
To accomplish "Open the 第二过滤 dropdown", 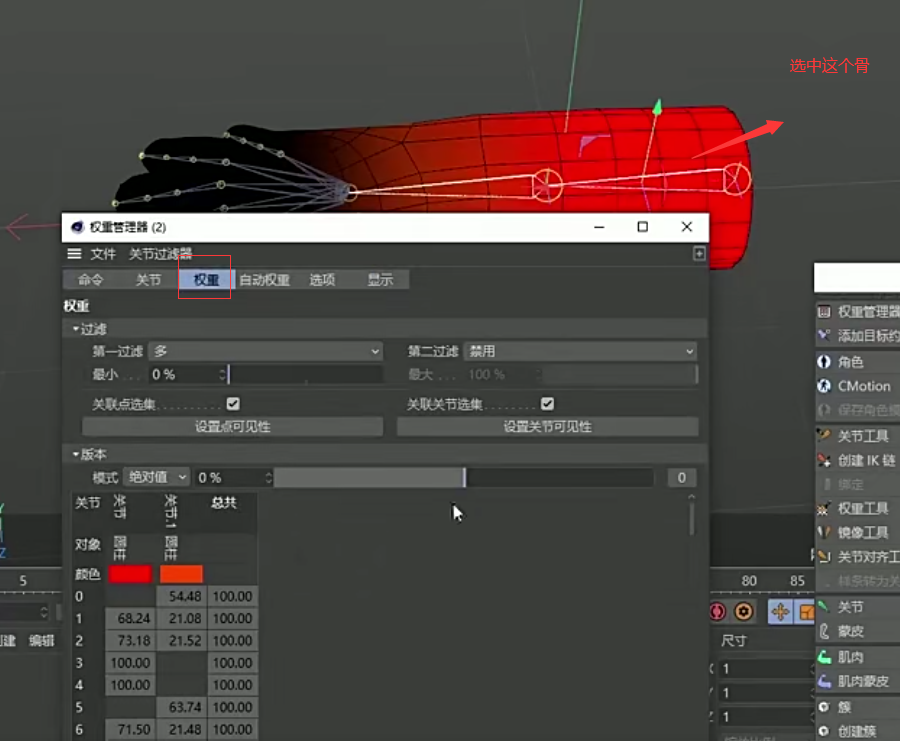I will [580, 351].
